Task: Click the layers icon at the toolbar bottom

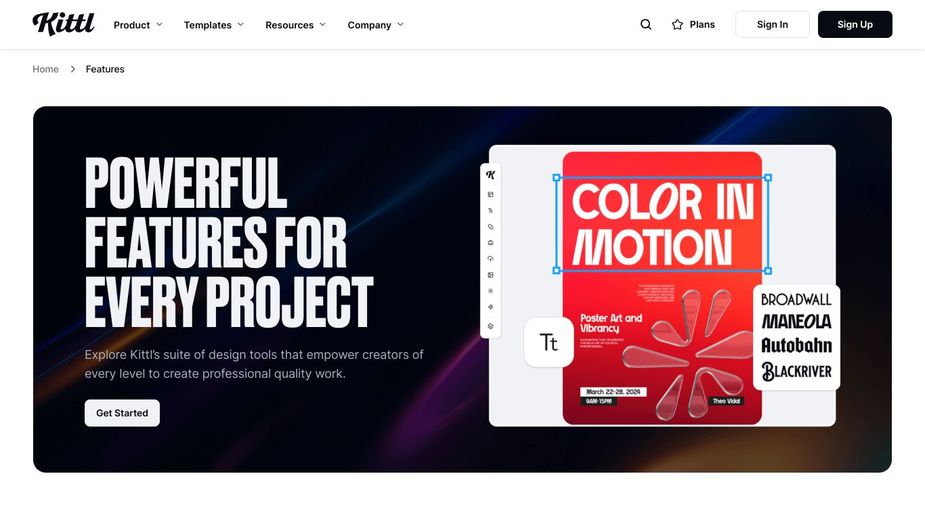Action: (491, 326)
